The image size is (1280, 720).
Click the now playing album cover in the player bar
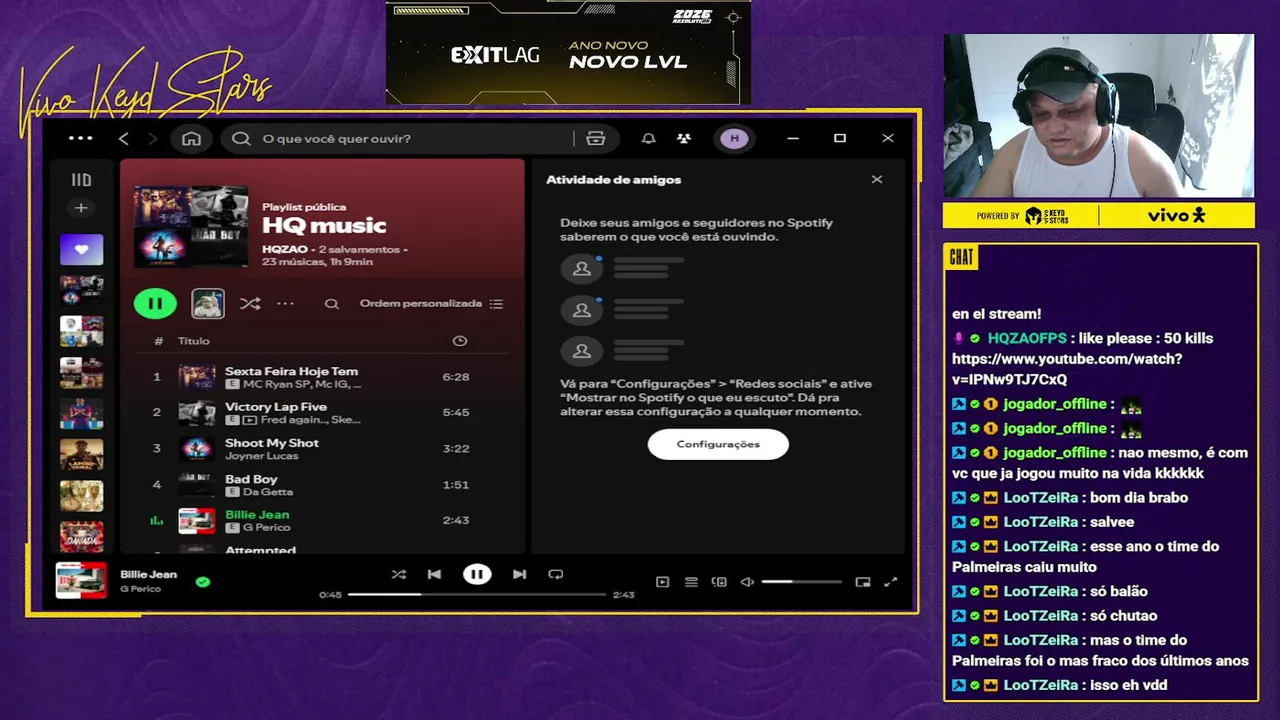[x=81, y=580]
